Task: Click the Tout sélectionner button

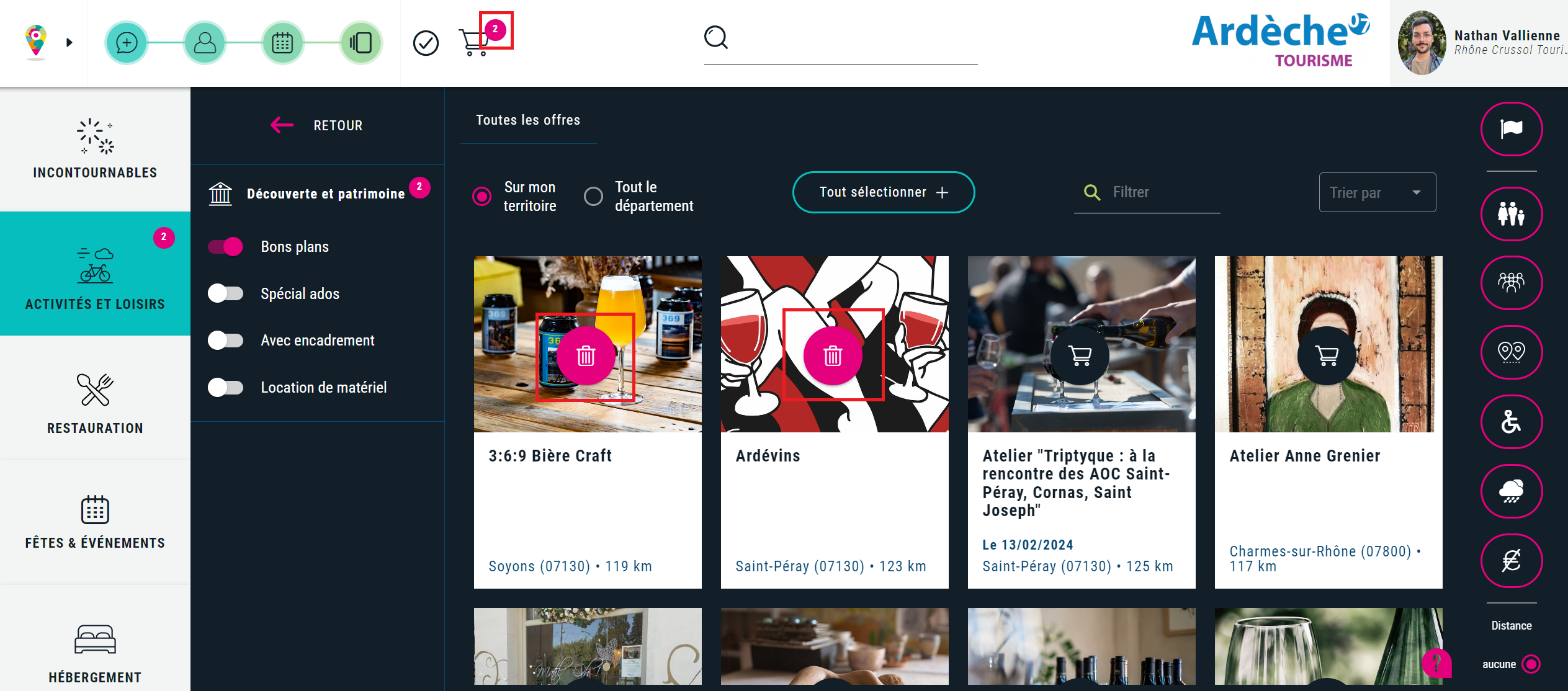Action: (x=883, y=192)
